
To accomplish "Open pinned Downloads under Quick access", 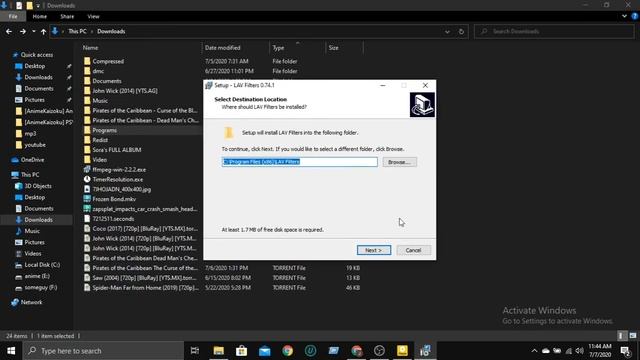I will pos(38,77).
